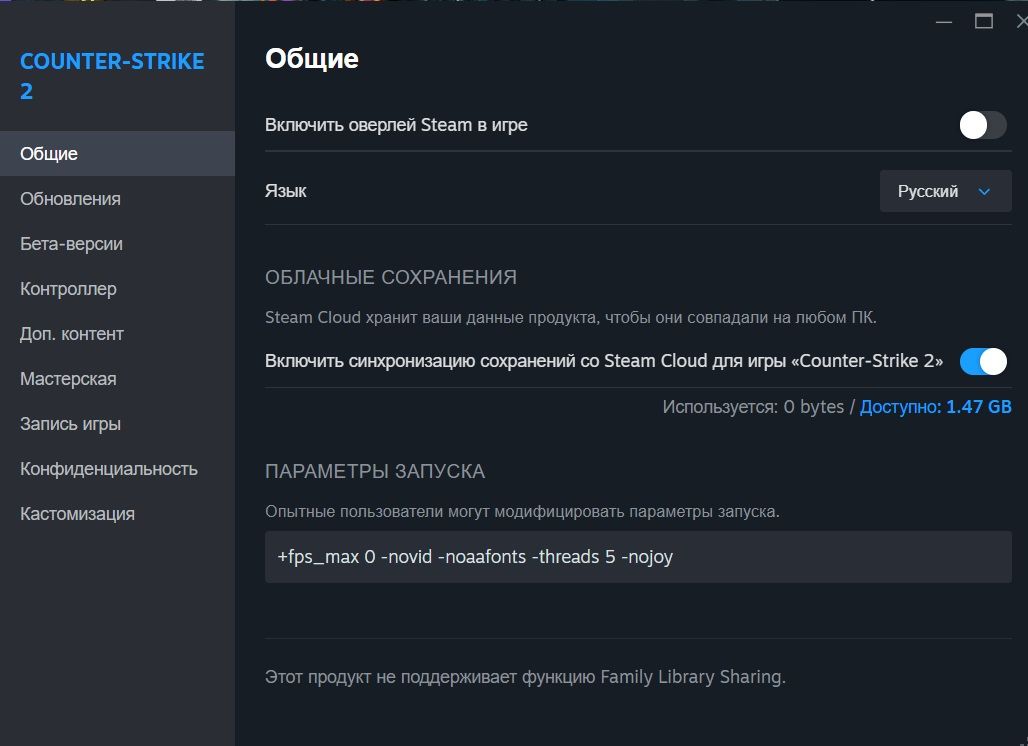Open the Русский language dropdown chevron
The height and width of the screenshot is (746, 1028).
coord(983,191)
